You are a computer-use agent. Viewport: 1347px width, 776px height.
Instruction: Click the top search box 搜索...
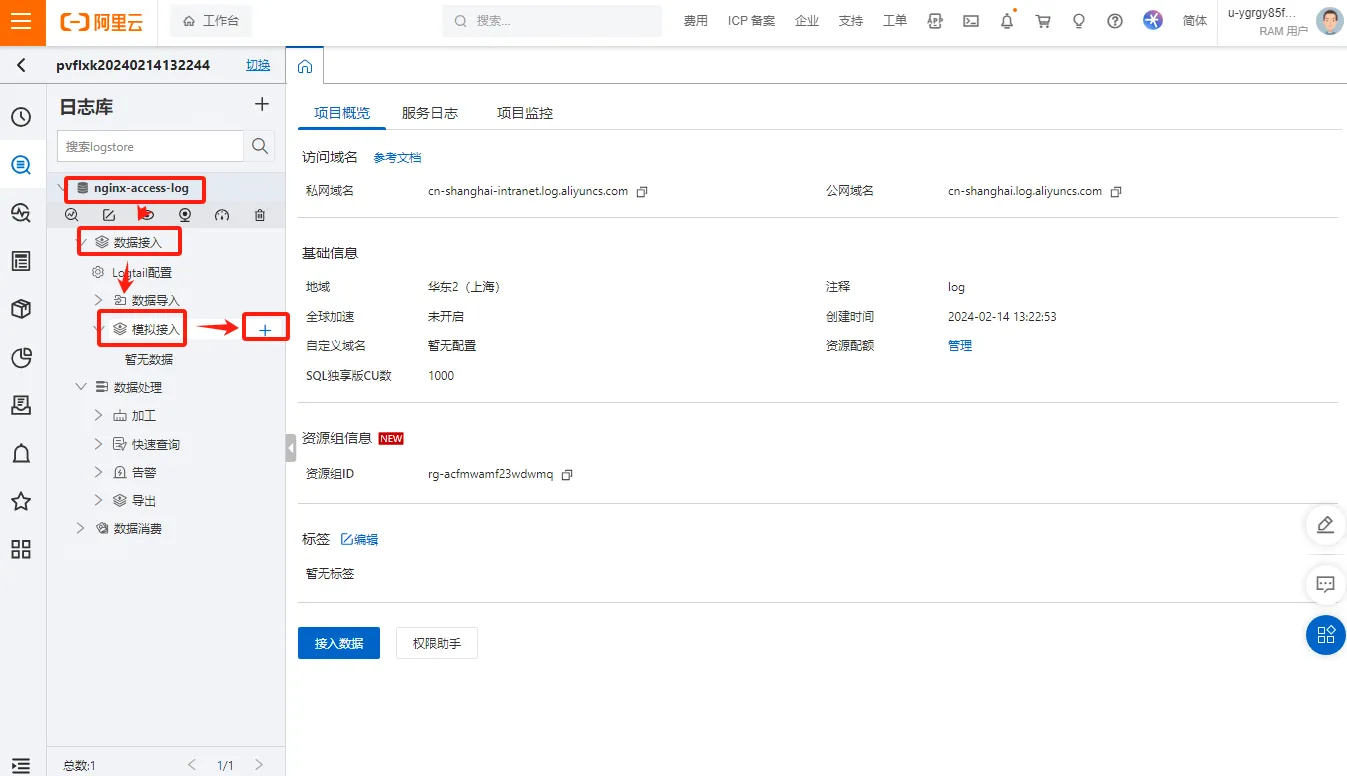tap(552, 21)
